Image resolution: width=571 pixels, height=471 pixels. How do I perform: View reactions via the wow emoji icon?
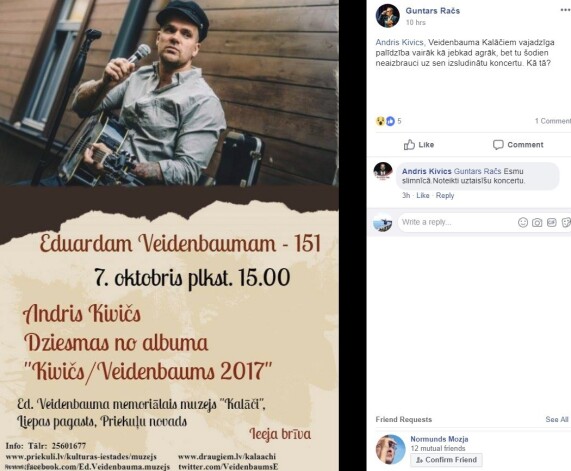pos(380,121)
